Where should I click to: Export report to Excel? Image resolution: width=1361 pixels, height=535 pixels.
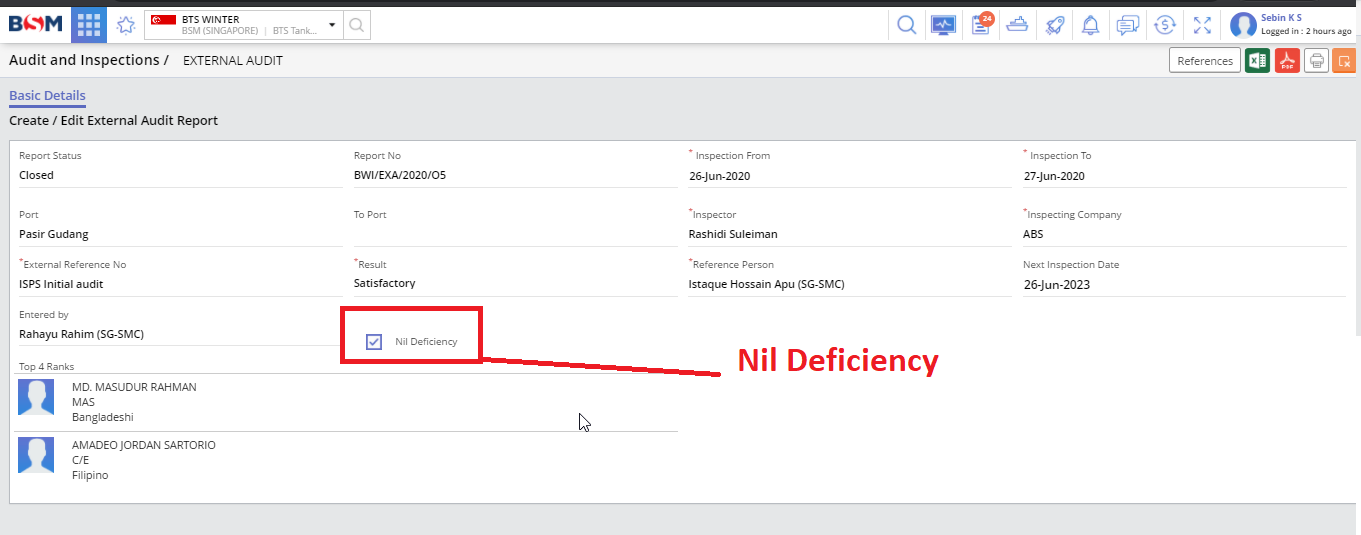1257,61
